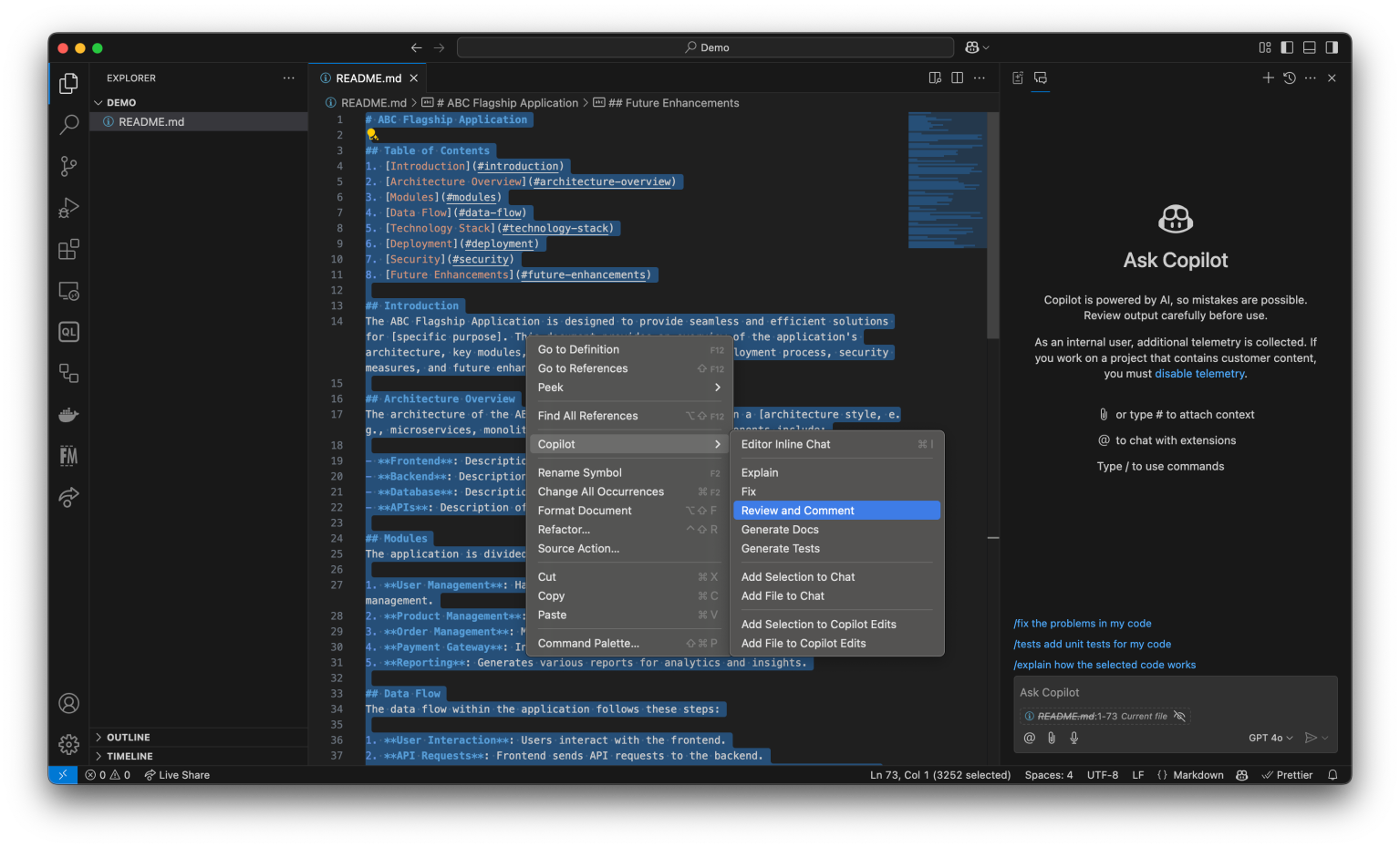Toggle the bottom panel layout
The image size is (1400, 848).
click(1309, 47)
